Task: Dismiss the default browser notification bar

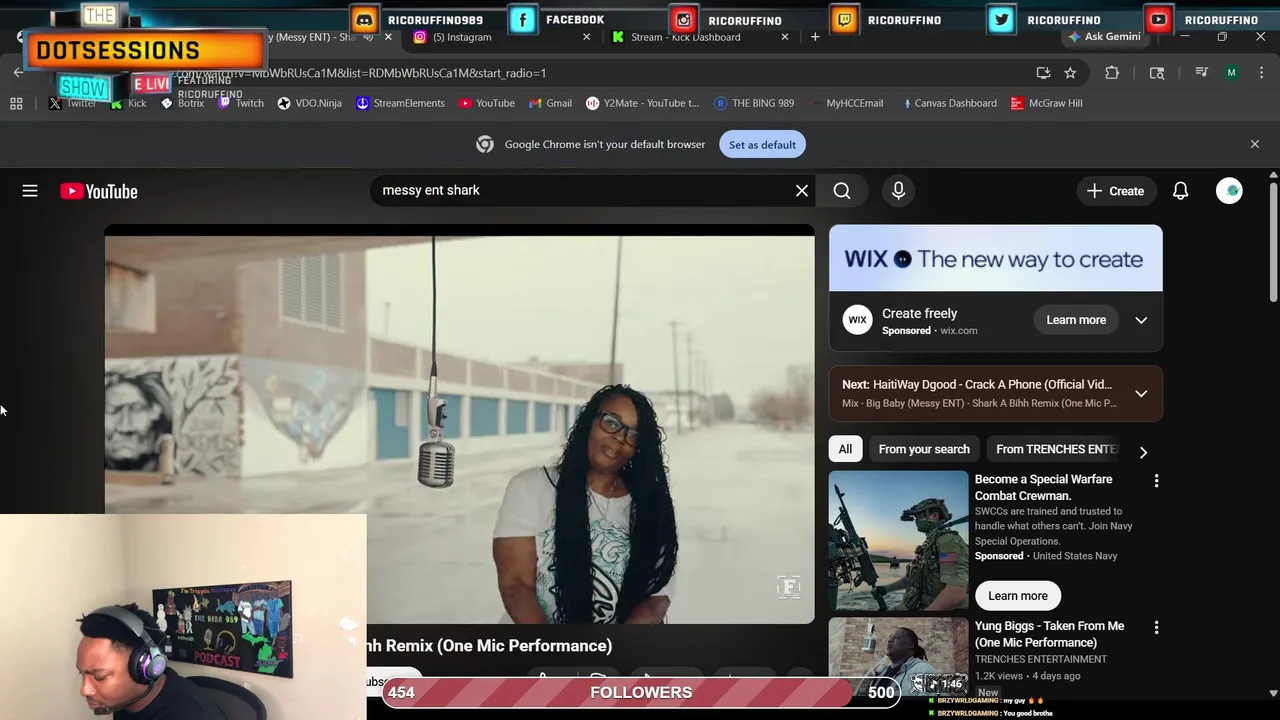Action: click(1254, 144)
